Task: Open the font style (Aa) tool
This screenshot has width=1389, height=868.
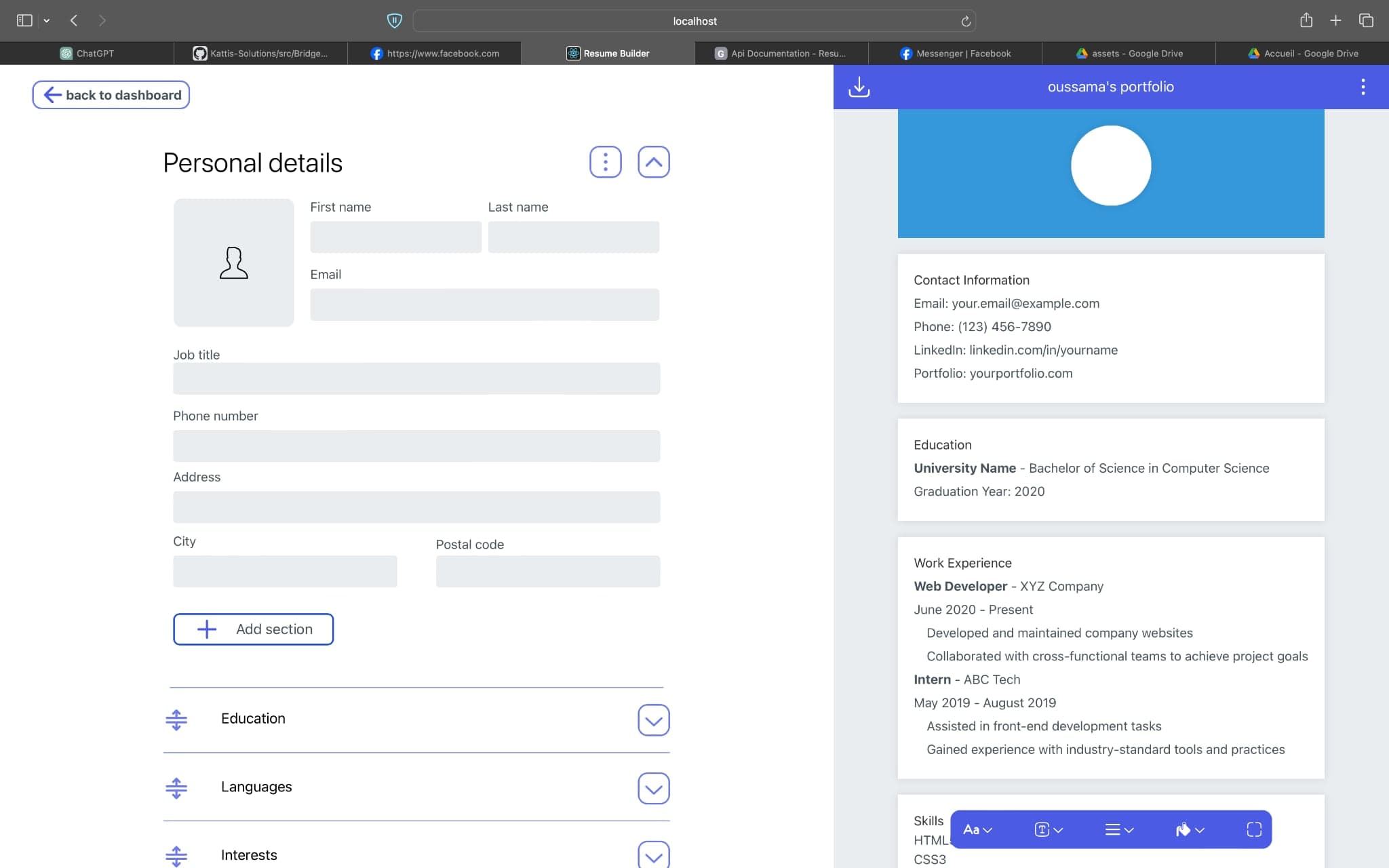Action: (x=975, y=829)
